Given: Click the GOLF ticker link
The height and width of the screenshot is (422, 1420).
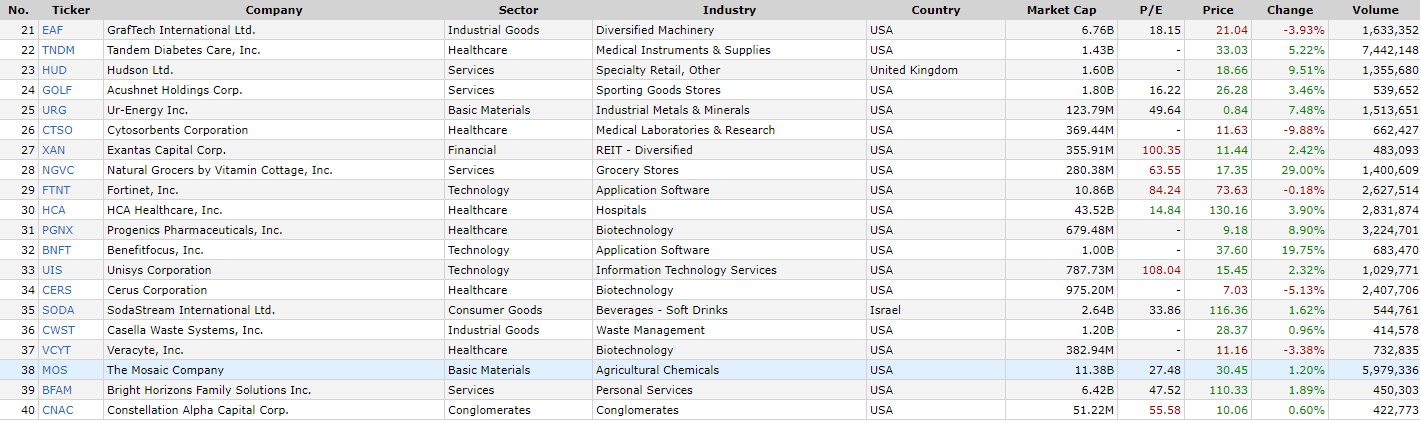Looking at the screenshot, I should point(57,90).
